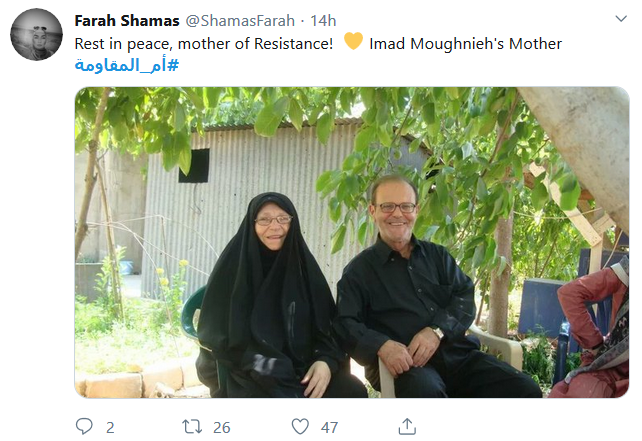Visit the Farah Shamas display name link
The height and width of the screenshot is (441, 642).
point(127,20)
